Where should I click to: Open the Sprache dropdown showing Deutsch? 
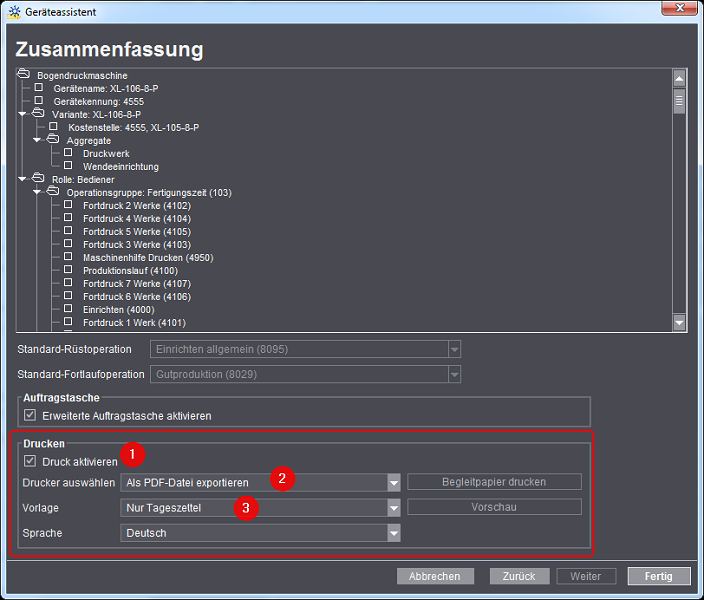[x=394, y=533]
